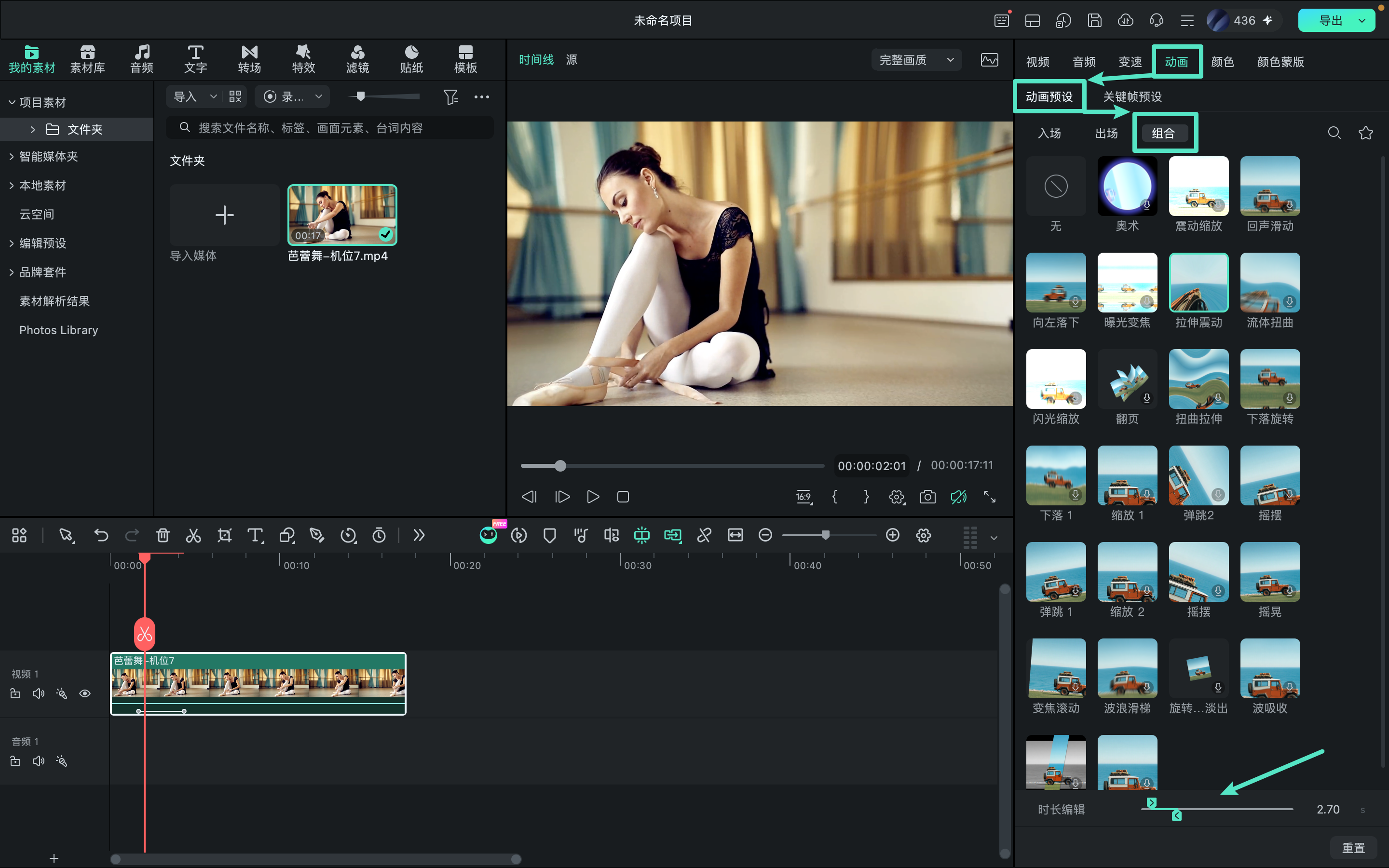Switch to the 关键帧预设 tab

[x=1132, y=96]
